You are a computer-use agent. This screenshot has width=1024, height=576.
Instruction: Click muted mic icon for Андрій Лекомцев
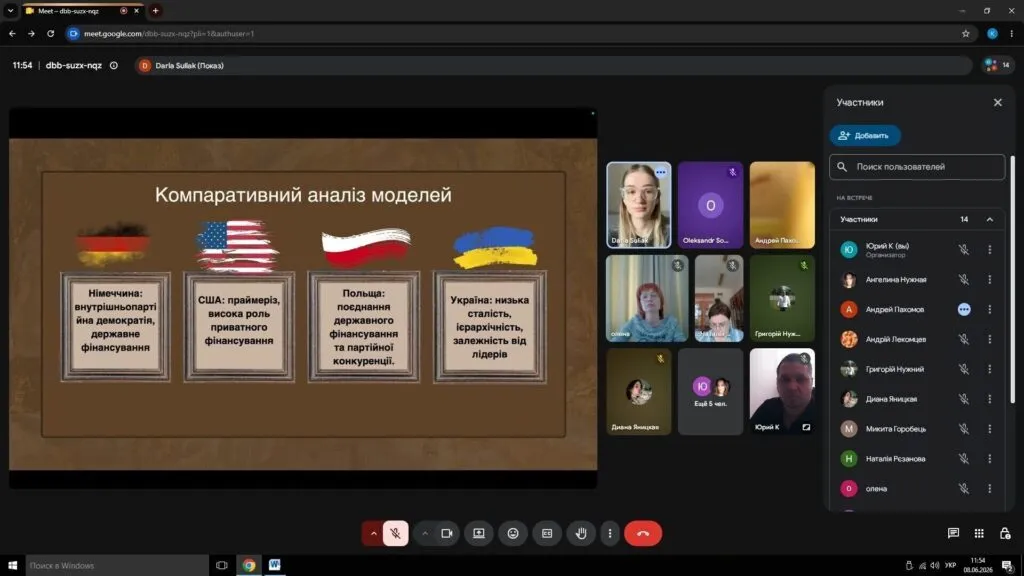point(963,340)
